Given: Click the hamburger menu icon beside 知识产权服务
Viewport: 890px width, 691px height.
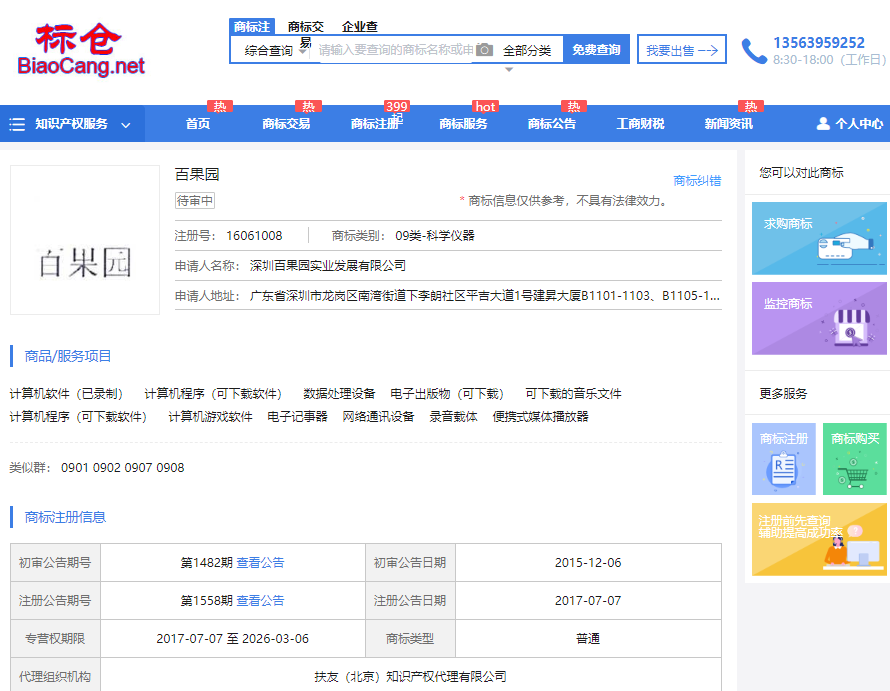Looking at the screenshot, I should point(17,124).
